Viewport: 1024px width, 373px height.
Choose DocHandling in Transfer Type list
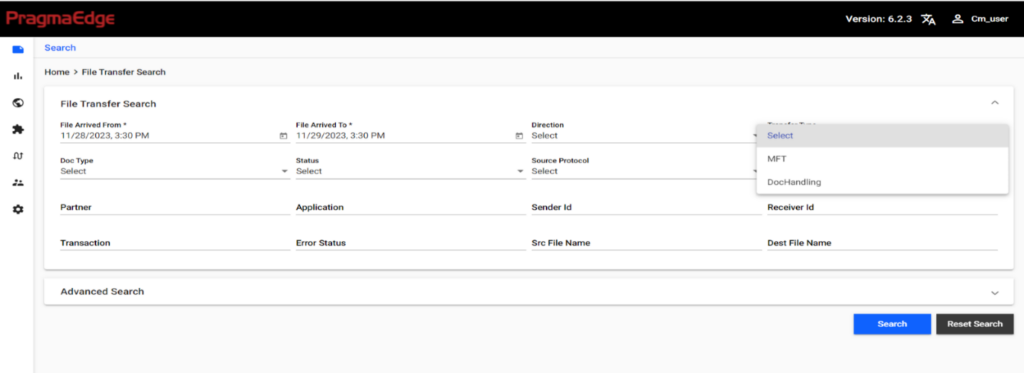pos(882,182)
